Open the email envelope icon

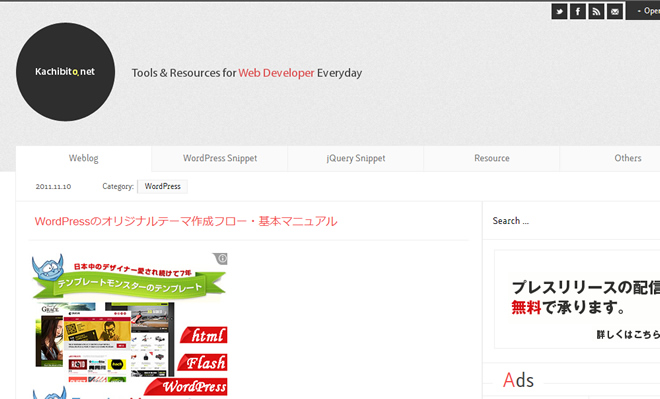[615, 11]
